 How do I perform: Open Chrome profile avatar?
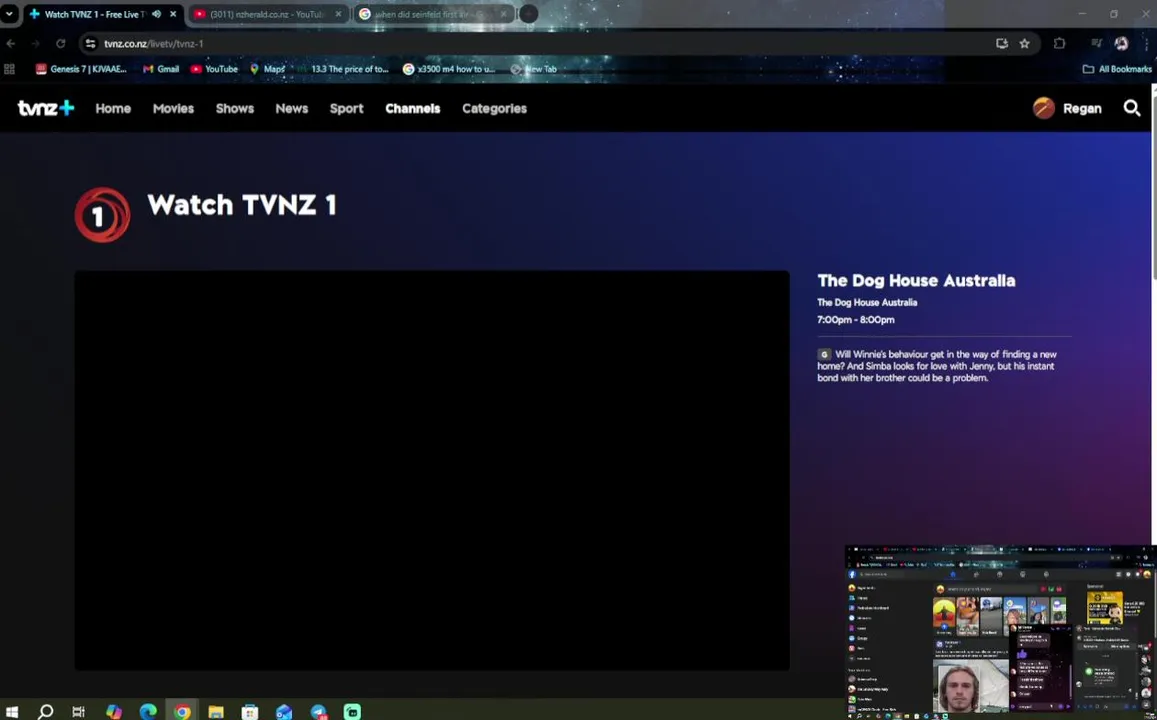[1121, 44]
